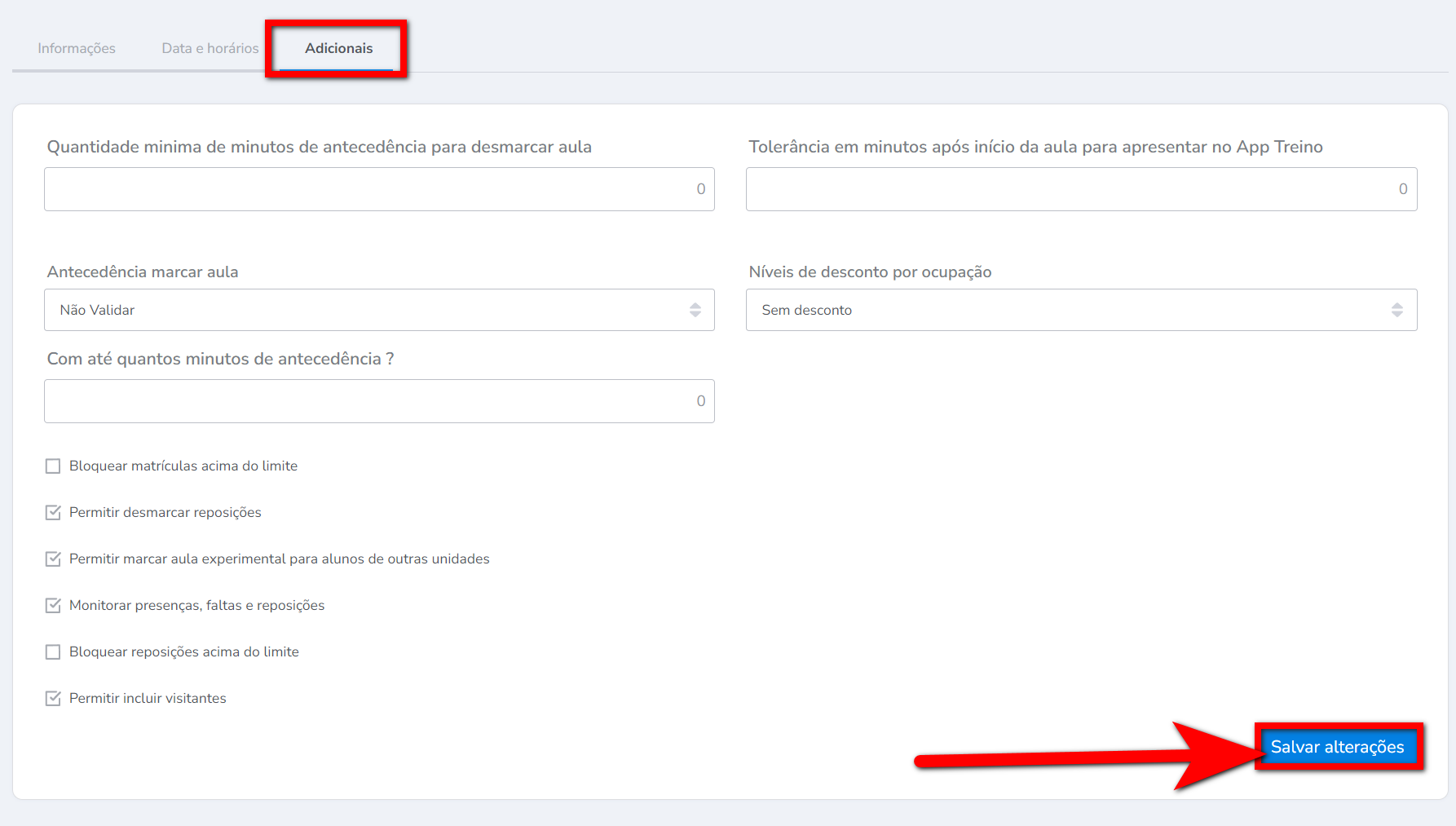Click the 'Com até quantos minutos de antecedência' label
The width and height of the screenshot is (1456, 826).
[220, 360]
